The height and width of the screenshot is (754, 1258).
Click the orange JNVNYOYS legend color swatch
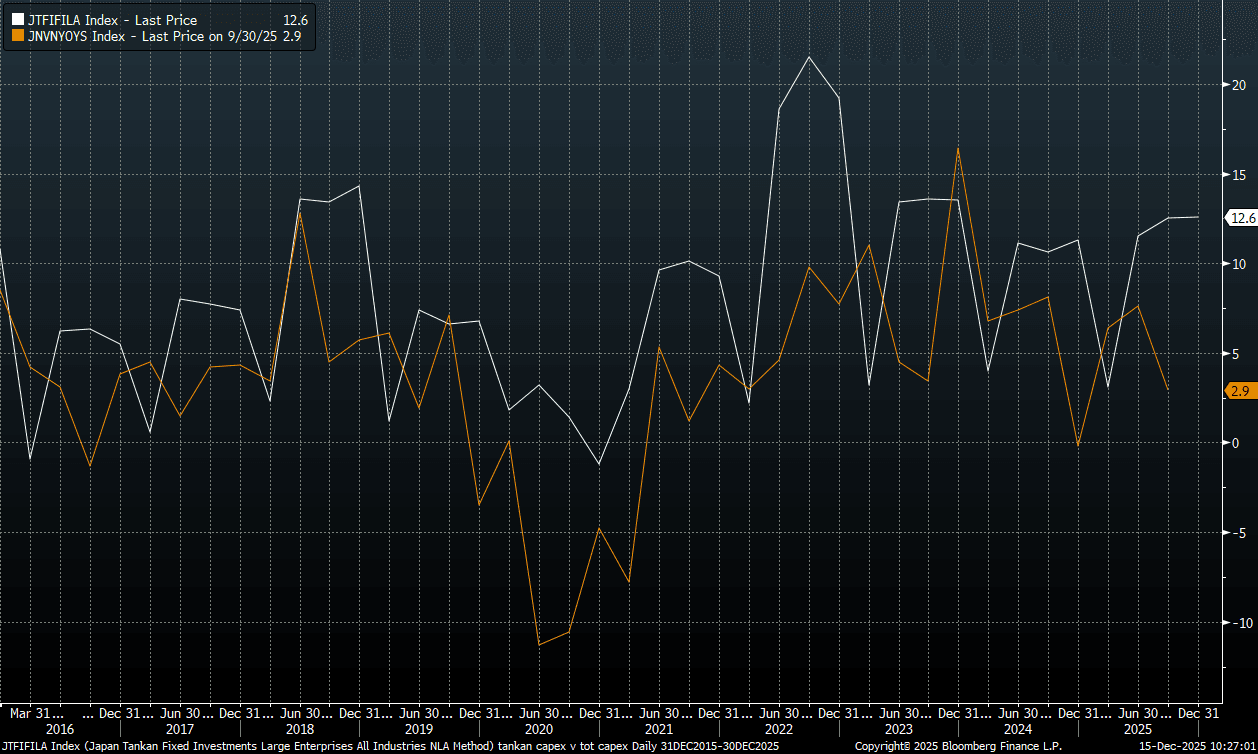click(x=17, y=38)
